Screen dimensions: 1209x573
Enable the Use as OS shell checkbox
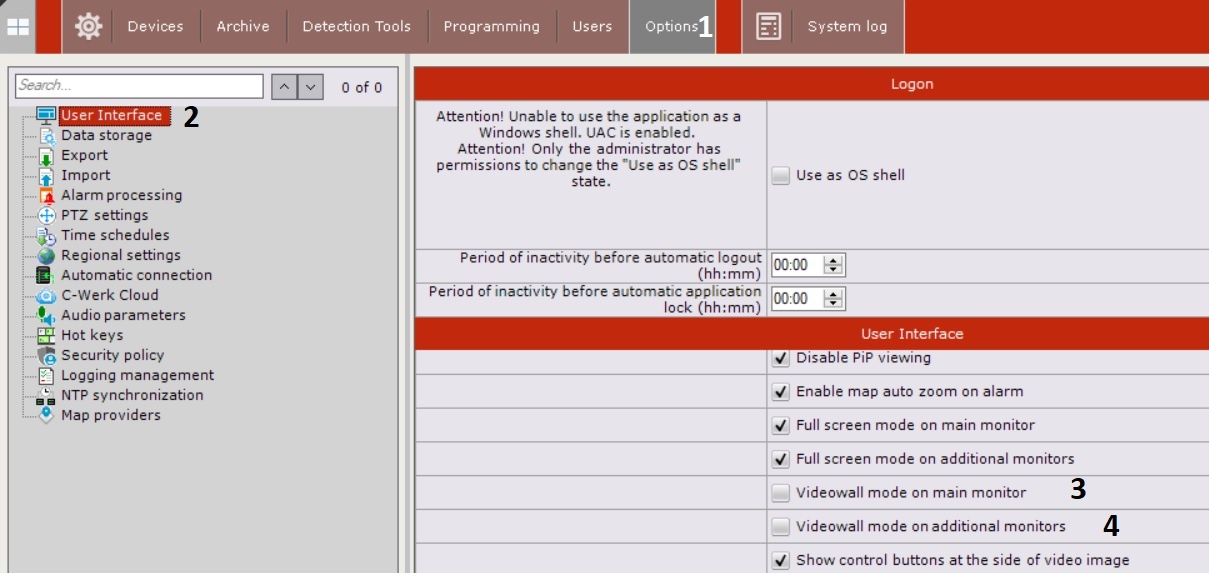(781, 176)
